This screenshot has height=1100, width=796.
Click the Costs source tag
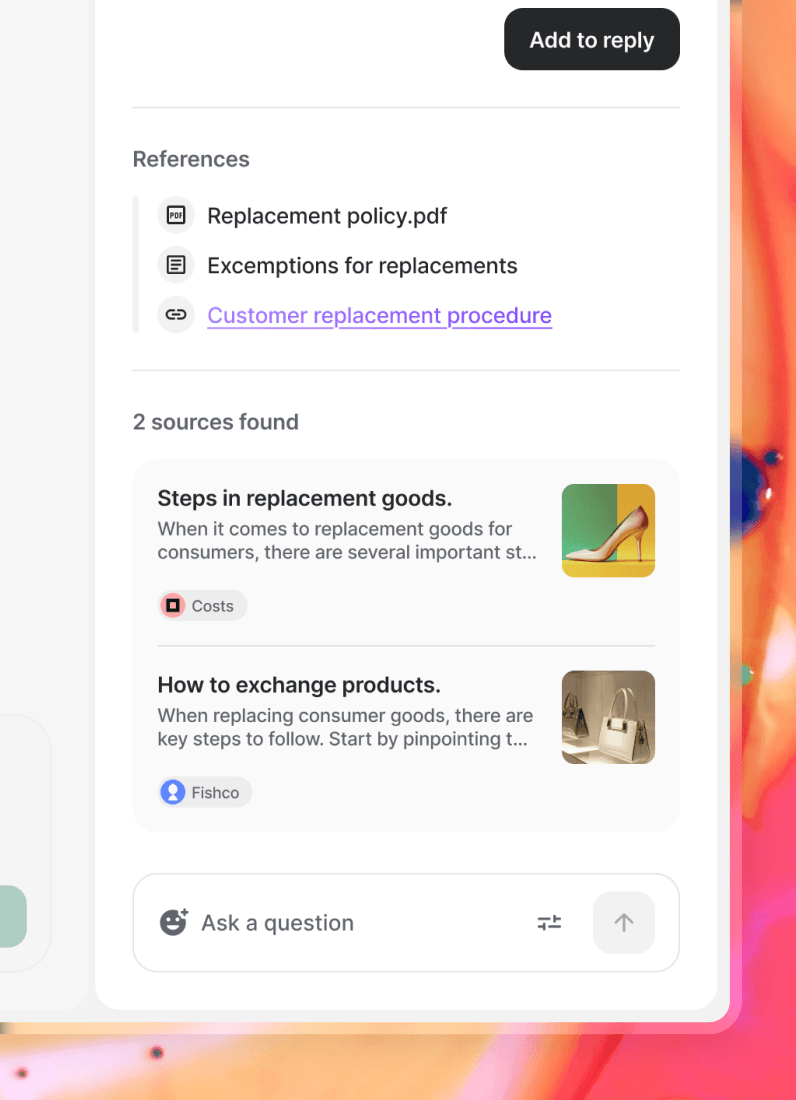(203, 606)
